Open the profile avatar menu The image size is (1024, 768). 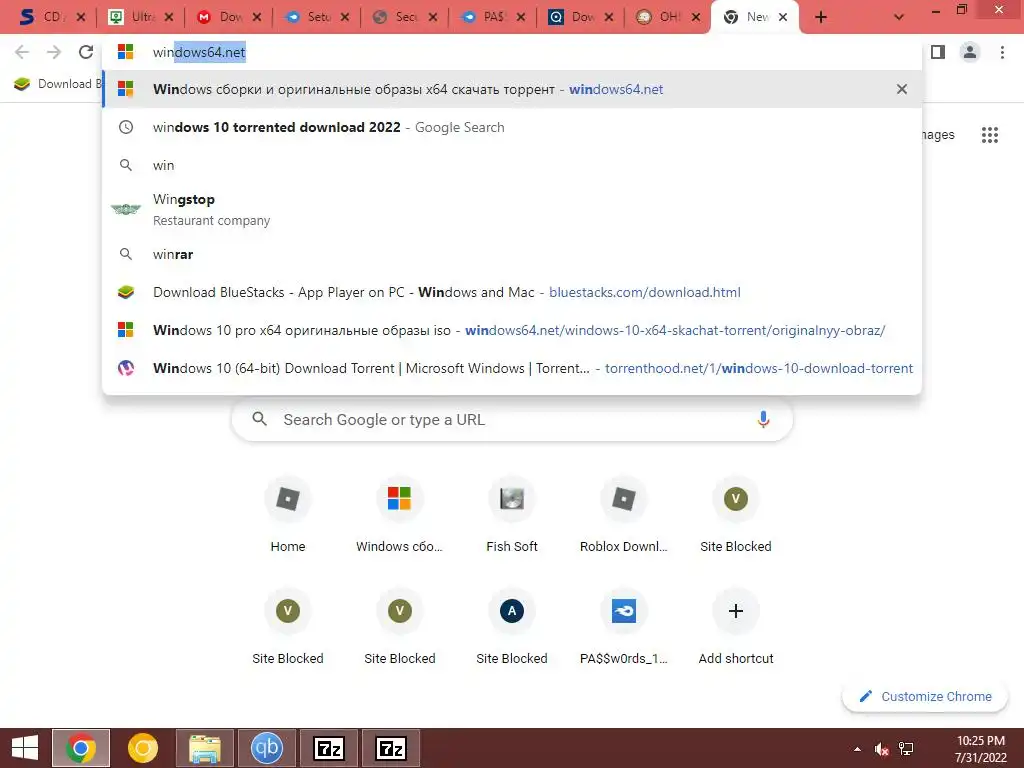[x=970, y=52]
